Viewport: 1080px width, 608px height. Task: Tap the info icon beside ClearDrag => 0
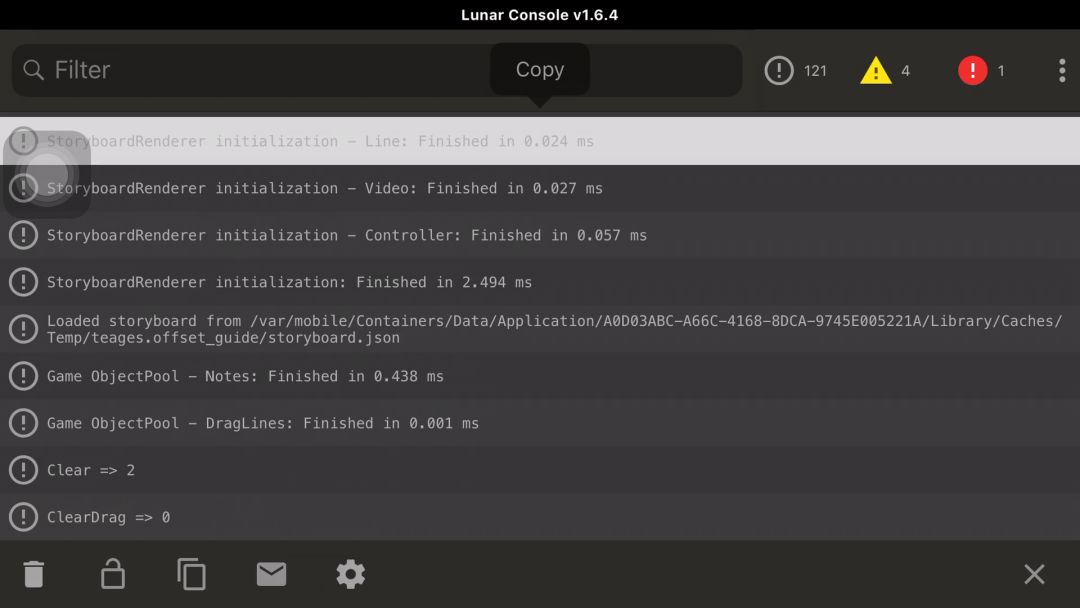click(23, 516)
